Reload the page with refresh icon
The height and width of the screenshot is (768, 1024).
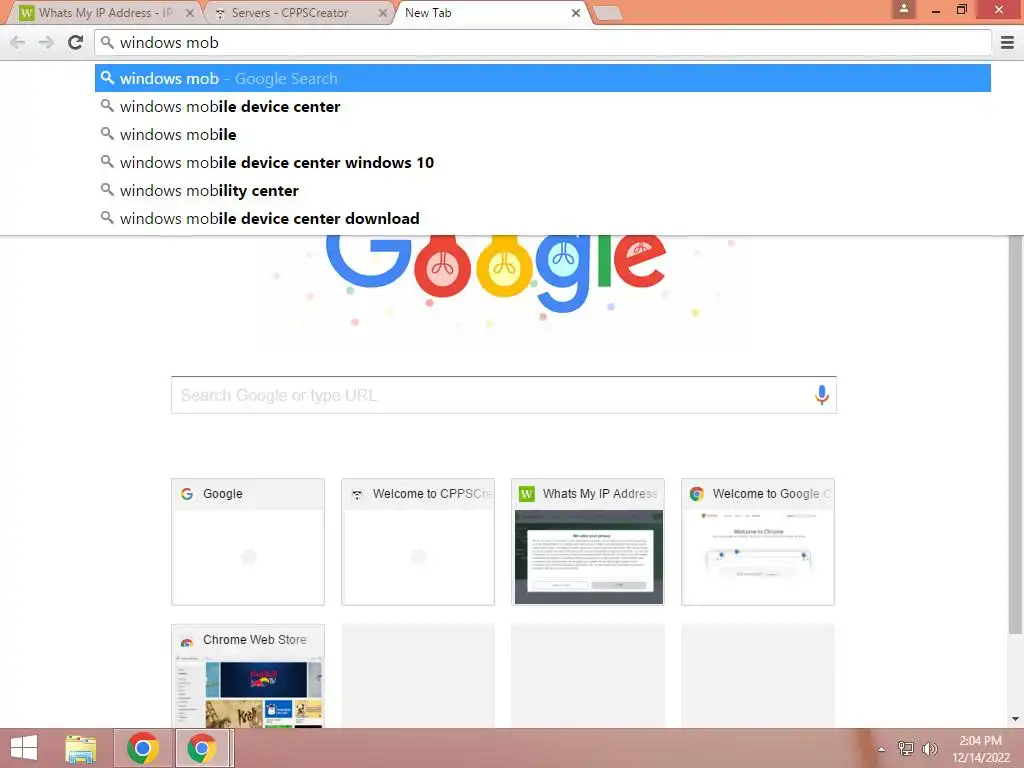coord(76,42)
